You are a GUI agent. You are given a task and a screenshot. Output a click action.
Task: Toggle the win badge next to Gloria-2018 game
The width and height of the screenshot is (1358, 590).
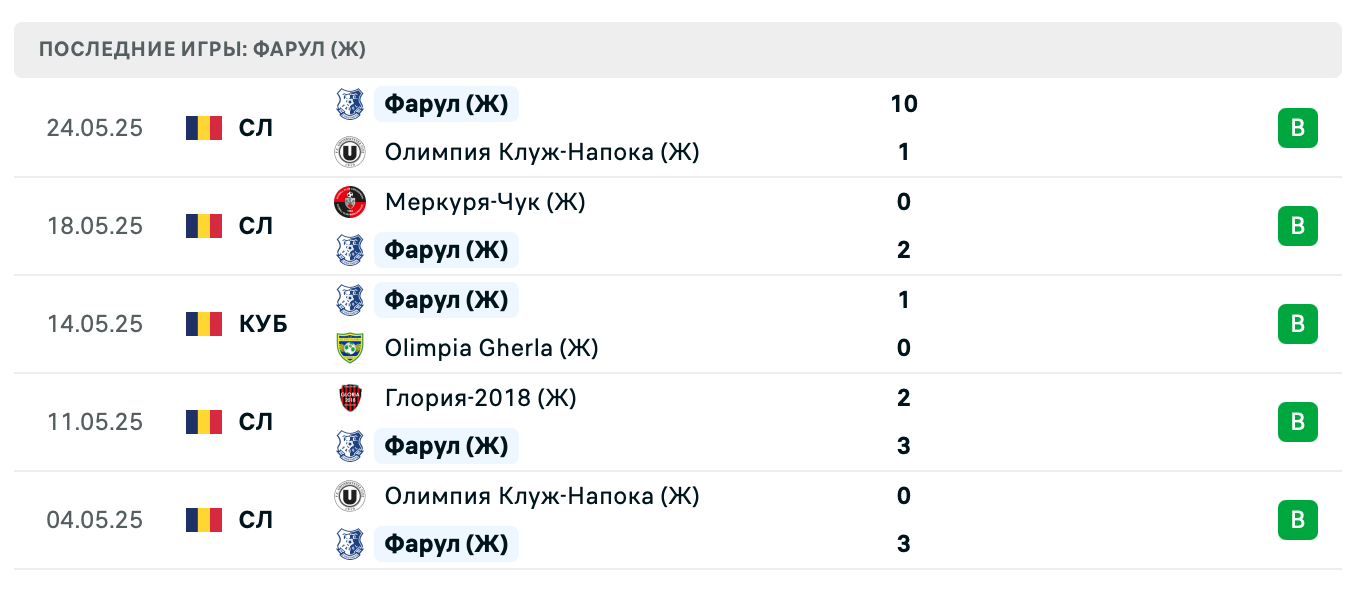coord(1297,422)
